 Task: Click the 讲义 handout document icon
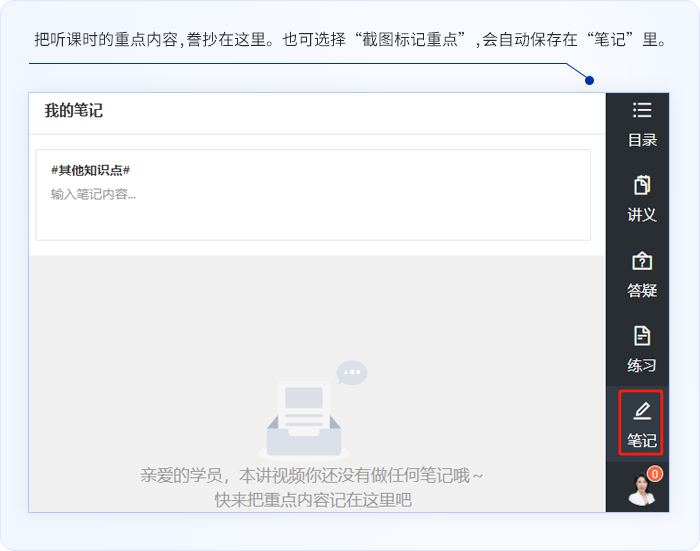642,185
